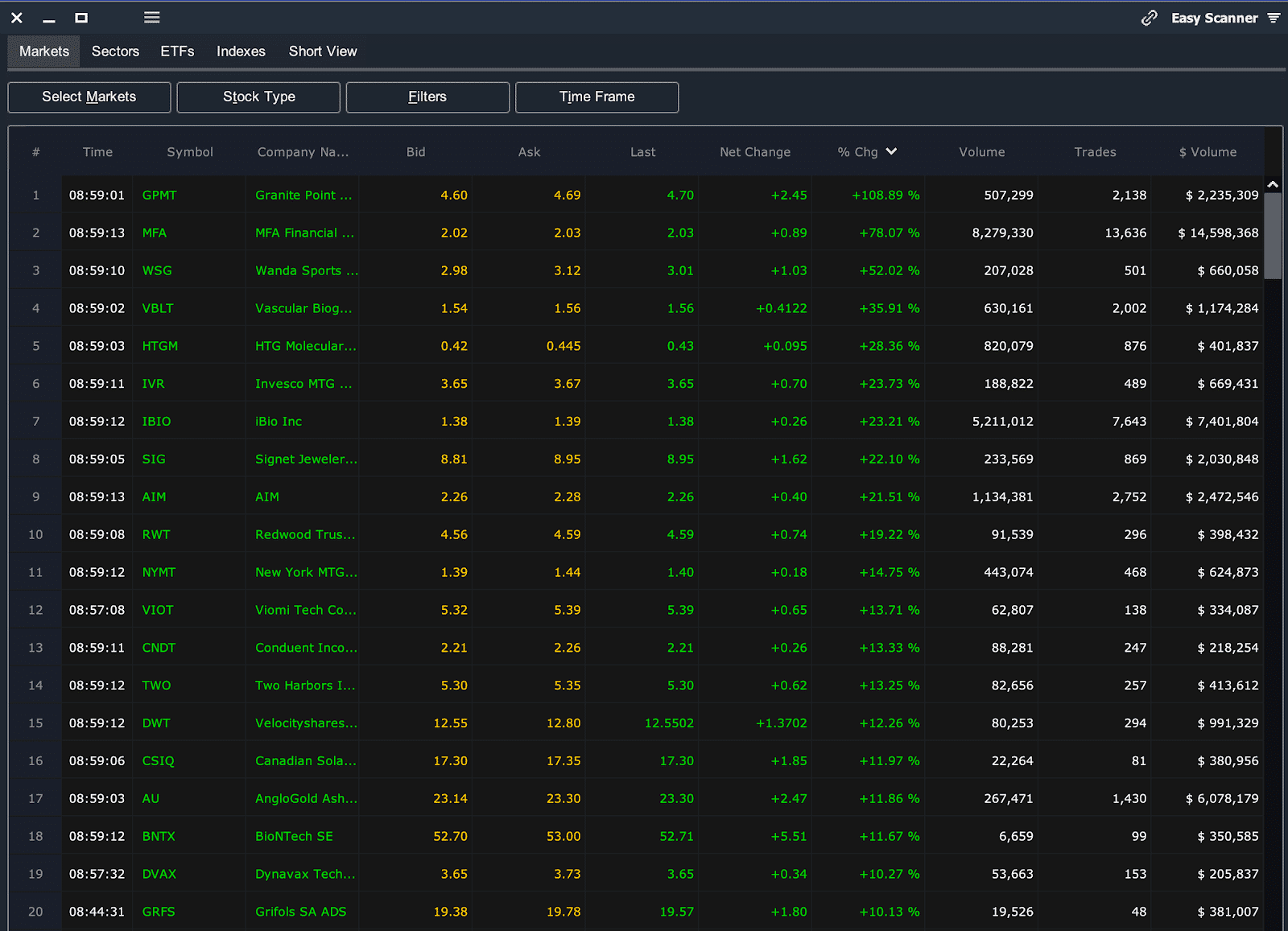Sort by the $ Volume column header
Viewport: 1288px width, 931px height.
[1207, 152]
